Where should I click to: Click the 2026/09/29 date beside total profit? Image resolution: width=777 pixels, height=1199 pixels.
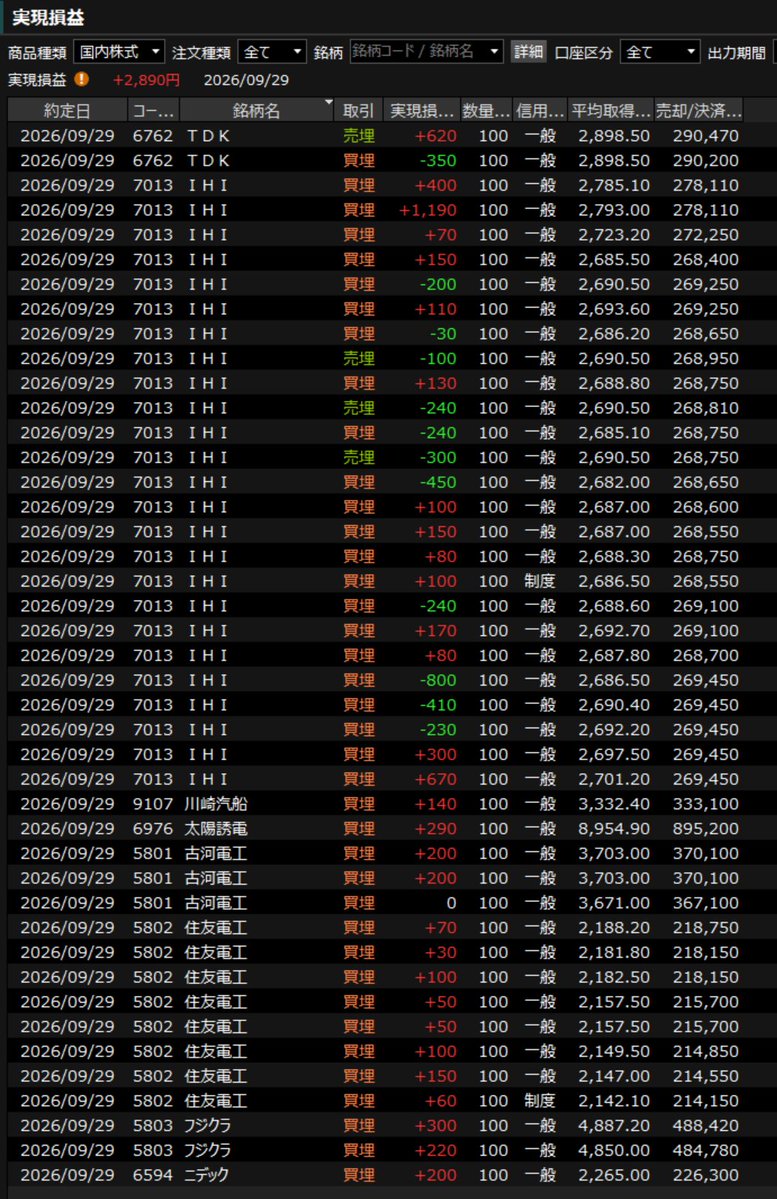(x=246, y=80)
